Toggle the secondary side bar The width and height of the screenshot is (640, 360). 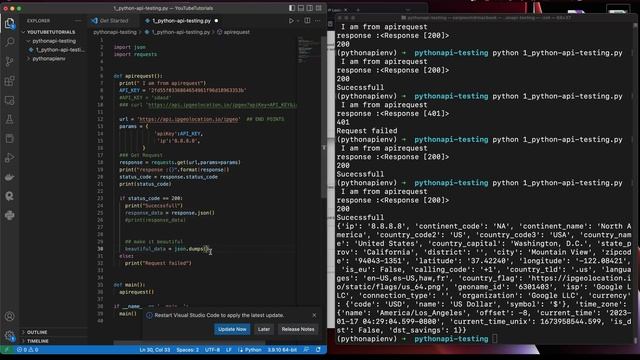click(310, 8)
